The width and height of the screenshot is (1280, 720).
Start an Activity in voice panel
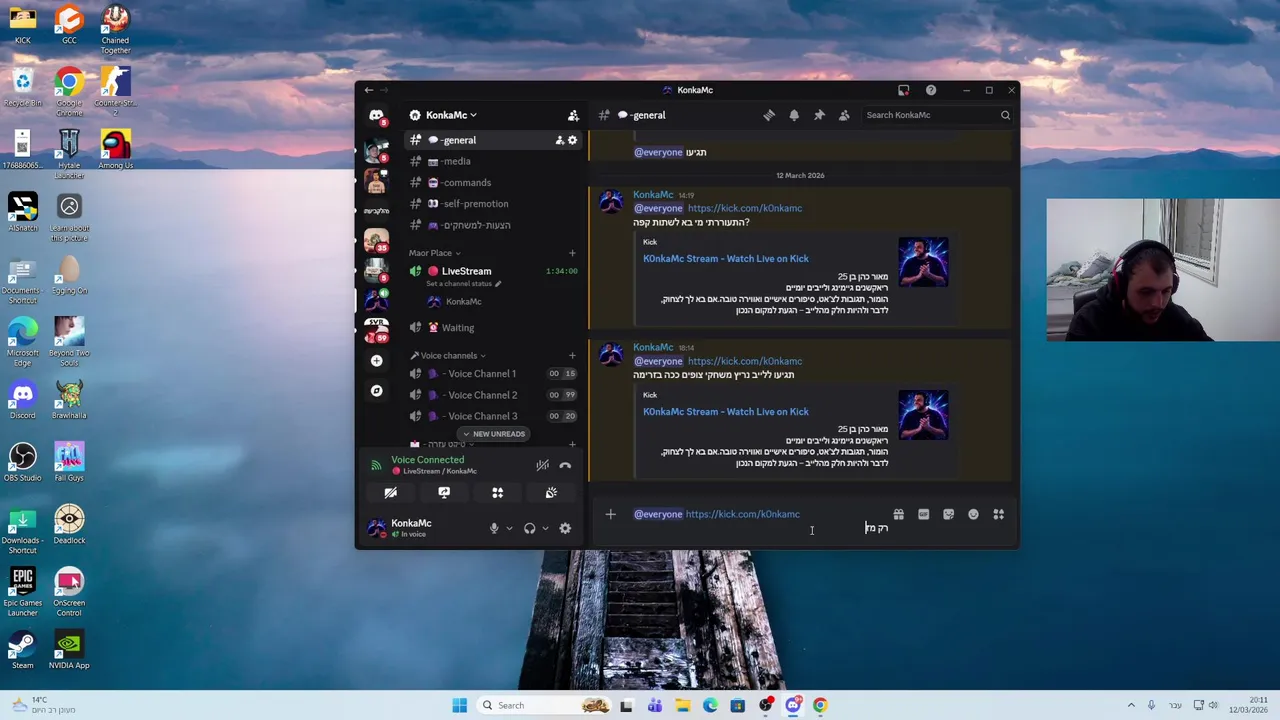coord(497,493)
